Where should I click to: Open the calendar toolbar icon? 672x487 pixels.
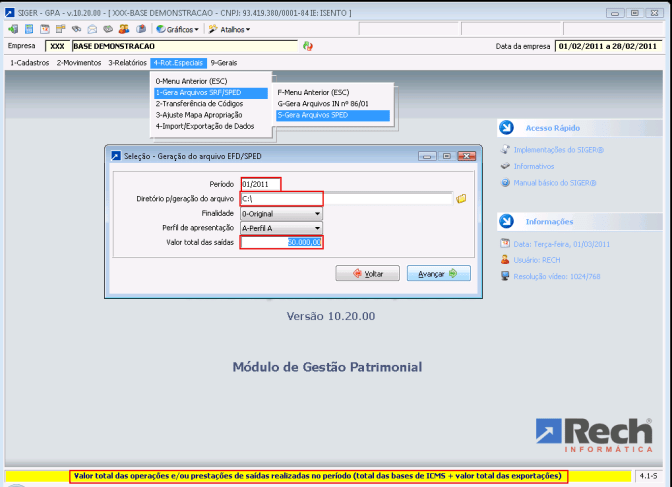[x=45, y=29]
